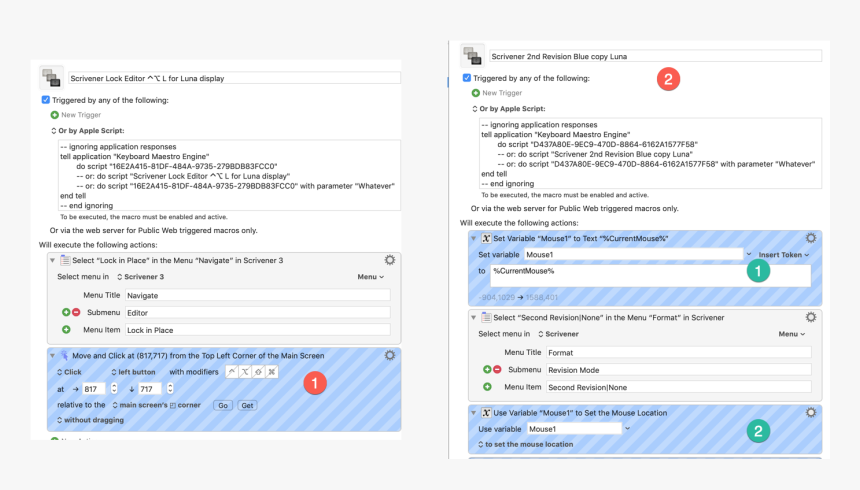The image size is (860, 490).
Task: Click the menu icon of Select Second Revision action
Action: [486, 317]
